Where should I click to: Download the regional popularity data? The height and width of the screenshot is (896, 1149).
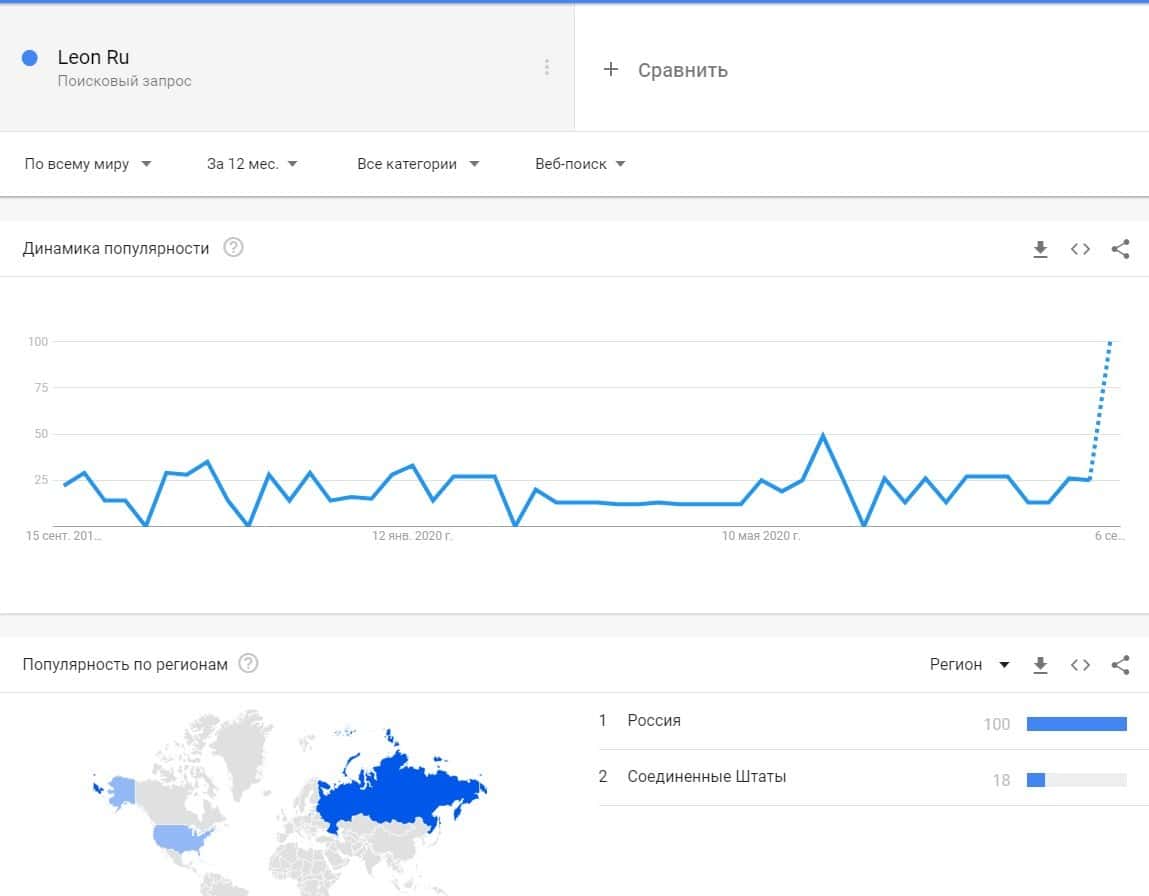point(1040,665)
